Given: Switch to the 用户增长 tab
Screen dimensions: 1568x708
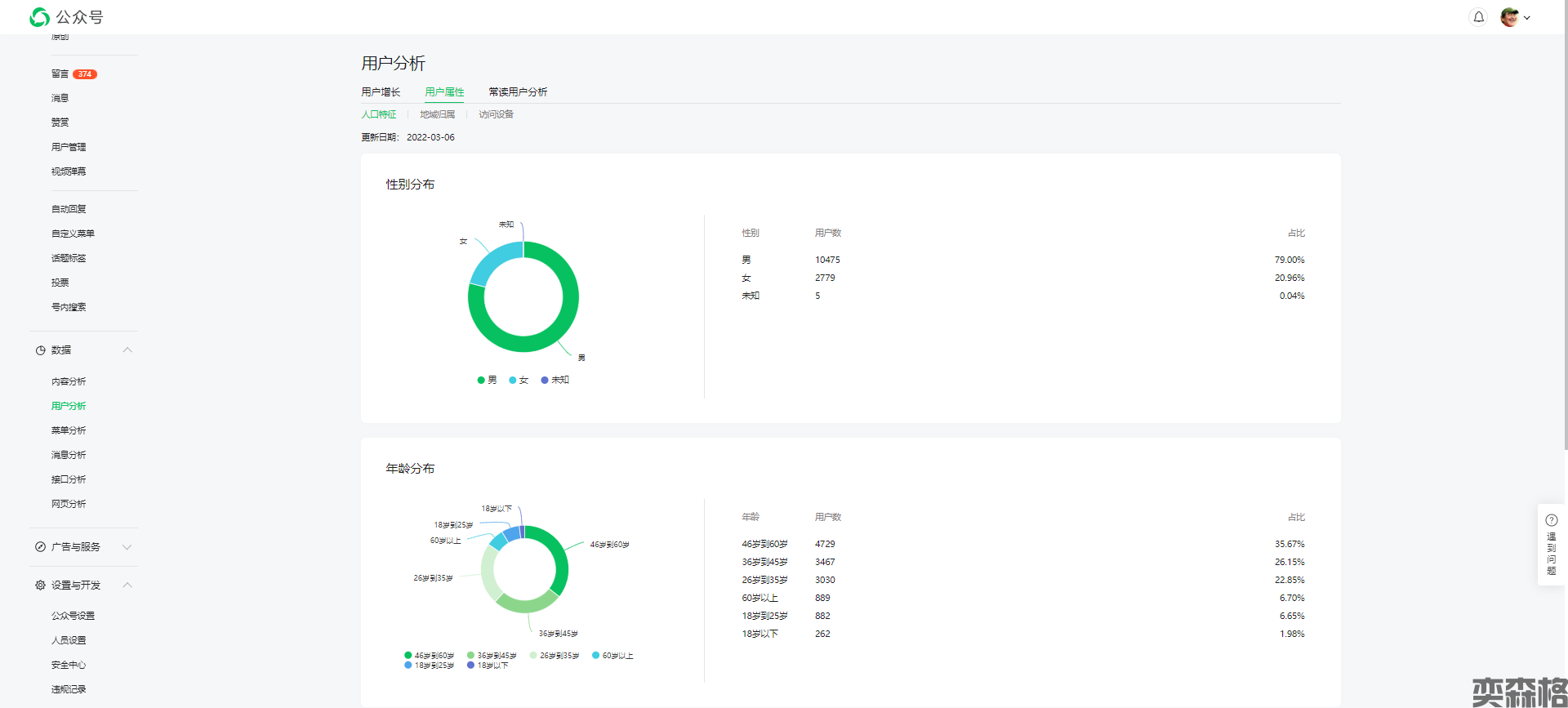Looking at the screenshot, I should (381, 92).
